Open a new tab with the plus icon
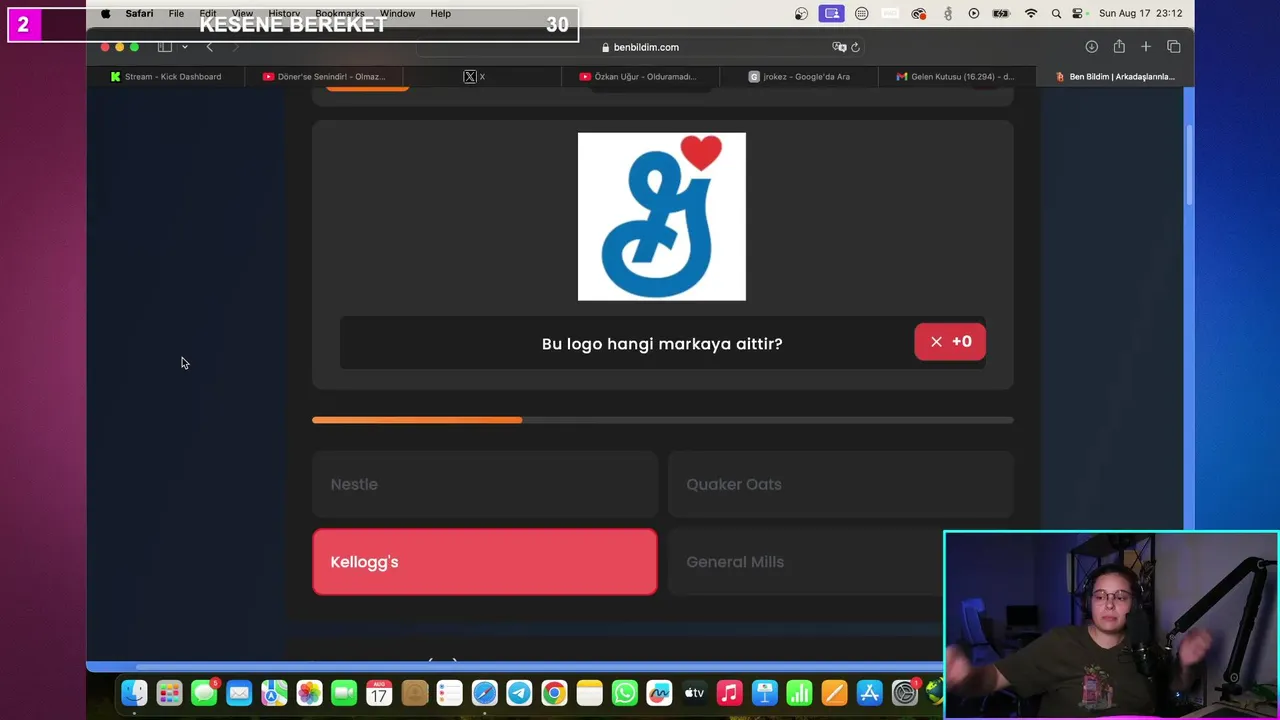Screen dimensions: 1280x720 click(1146, 47)
